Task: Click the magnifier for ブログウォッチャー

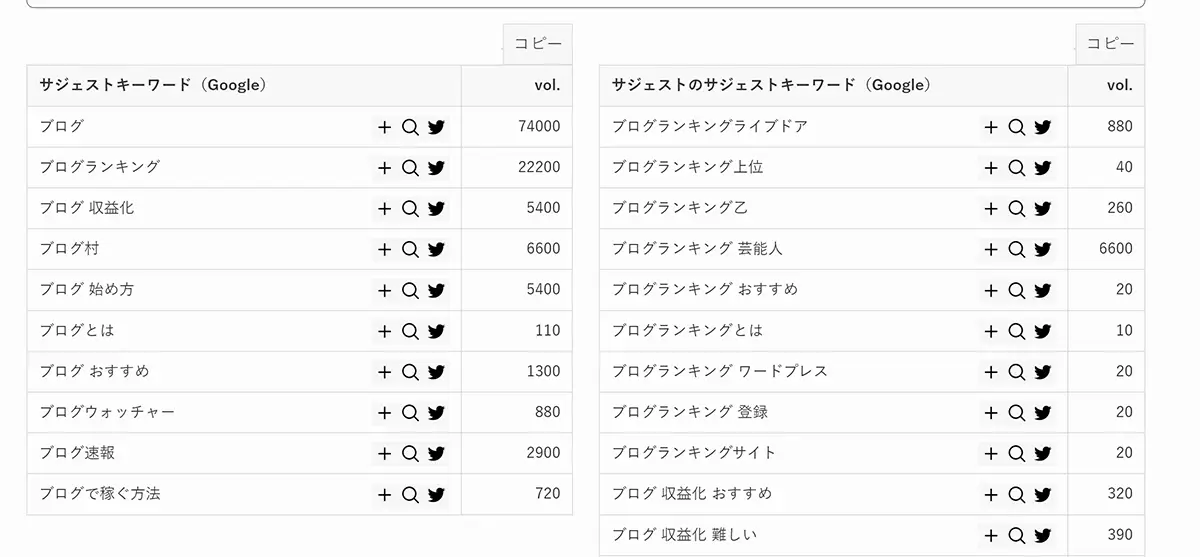Action: pyautogui.click(x=410, y=413)
